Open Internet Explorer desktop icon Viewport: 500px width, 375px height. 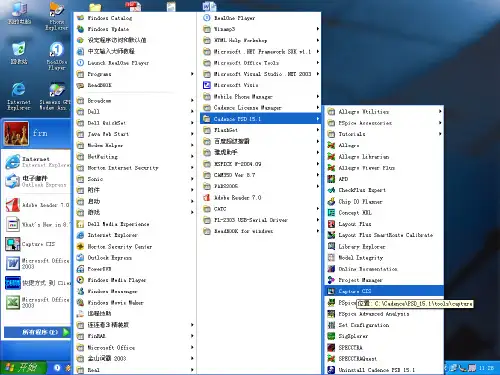click(x=19, y=96)
